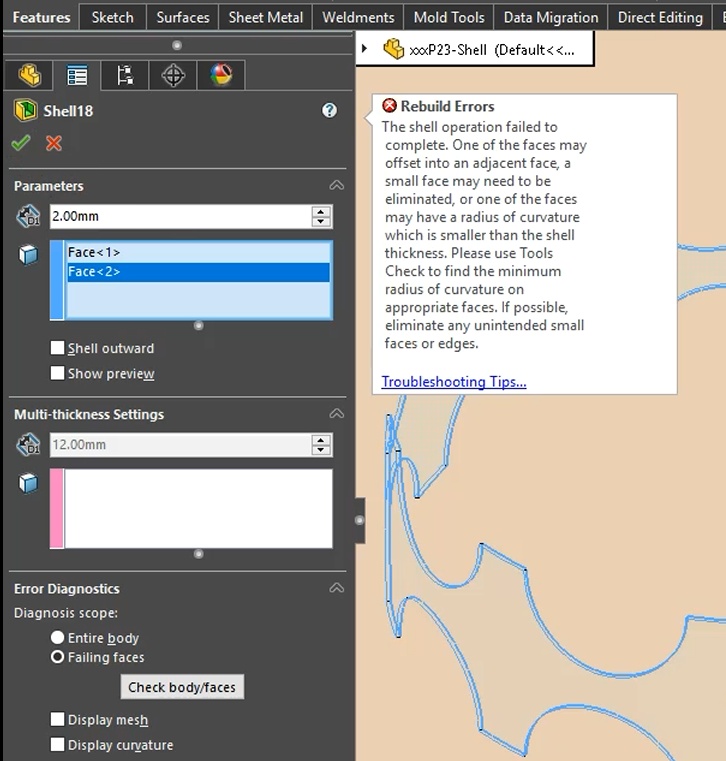Click the panel collapse handle at the panel edge
Viewport: 726px width, 761px height.
pyautogui.click(x=359, y=520)
